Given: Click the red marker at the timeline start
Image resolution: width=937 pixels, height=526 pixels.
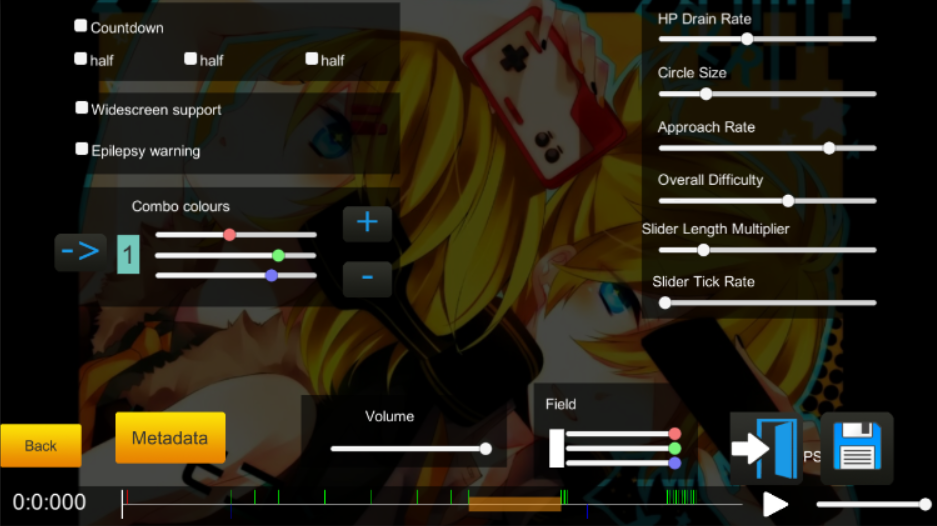Looking at the screenshot, I should click(127, 497).
